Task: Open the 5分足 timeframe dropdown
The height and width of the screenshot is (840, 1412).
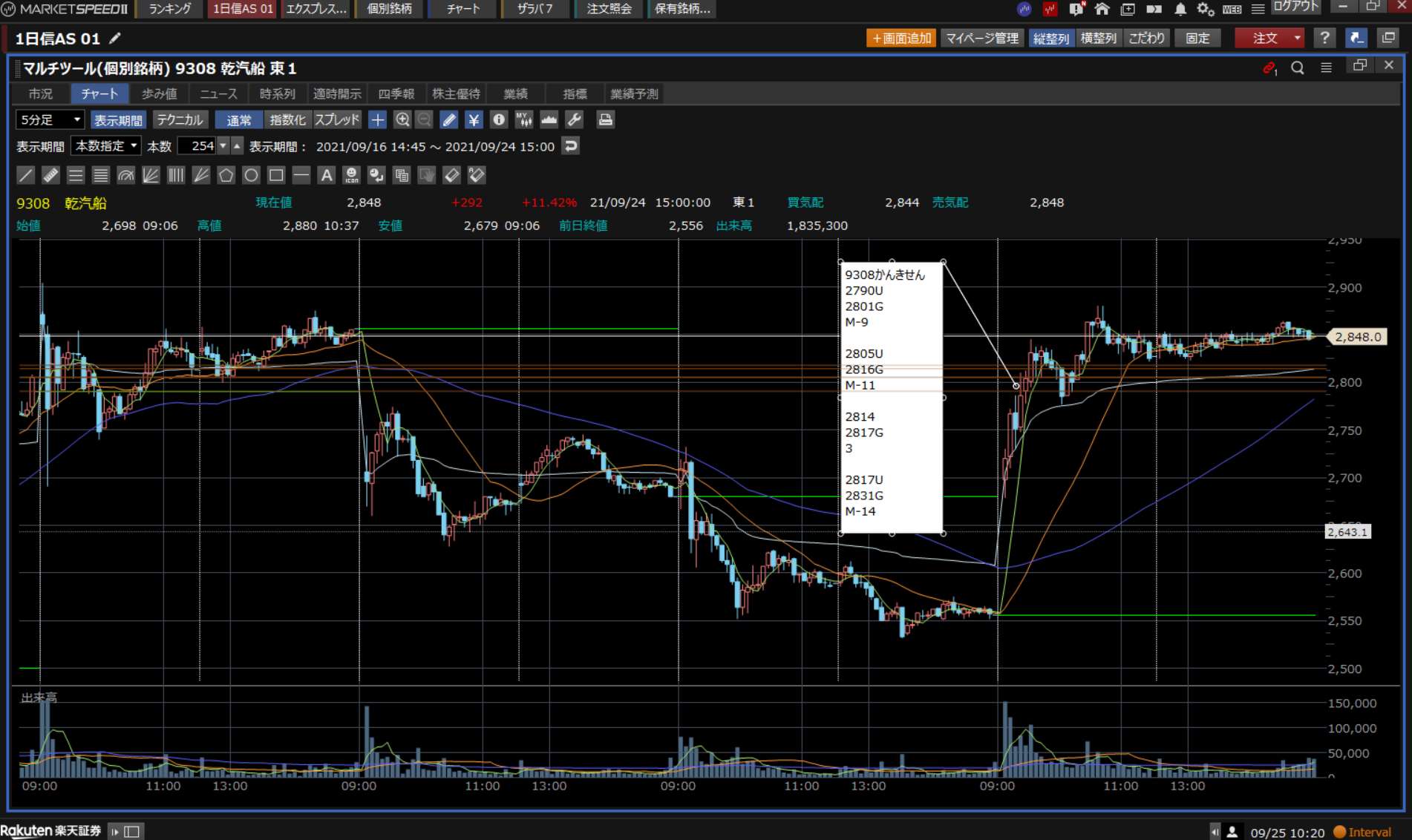Action: pos(50,119)
